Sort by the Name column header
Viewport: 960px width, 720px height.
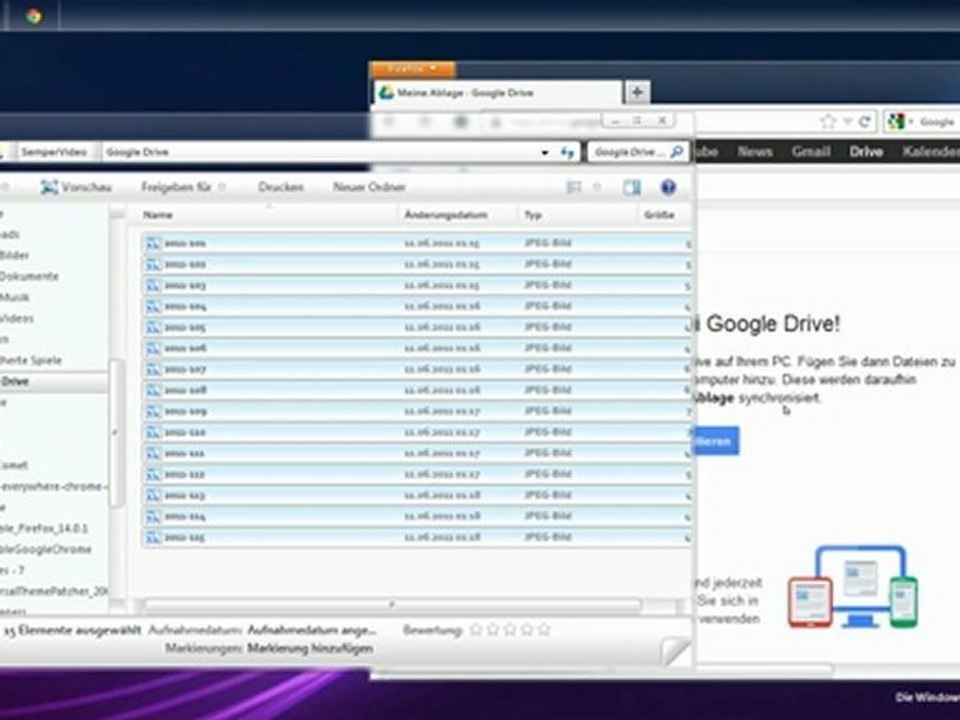tap(158, 215)
